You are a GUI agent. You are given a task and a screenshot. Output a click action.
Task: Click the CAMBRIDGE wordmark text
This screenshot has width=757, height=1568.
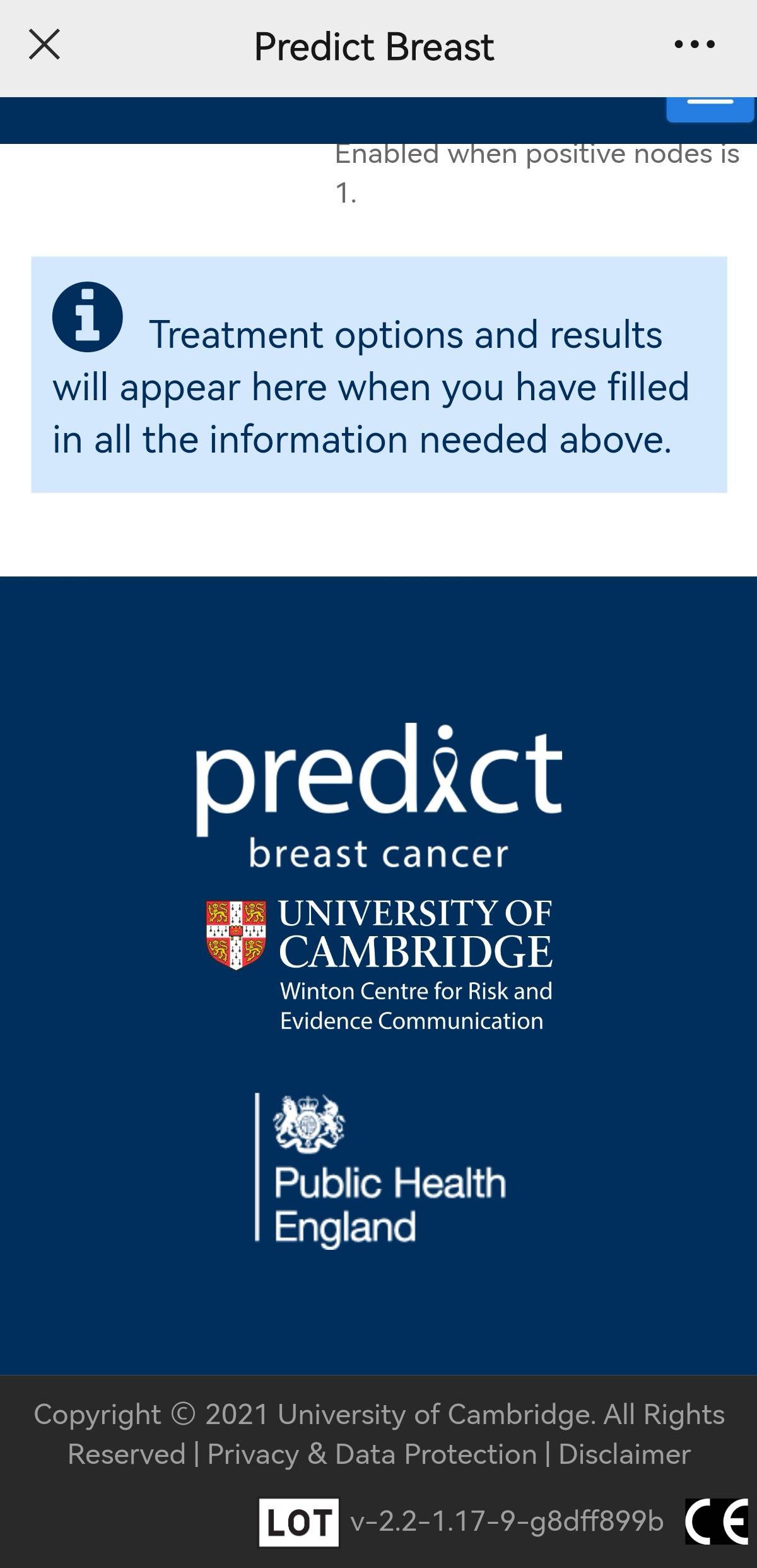[416, 952]
